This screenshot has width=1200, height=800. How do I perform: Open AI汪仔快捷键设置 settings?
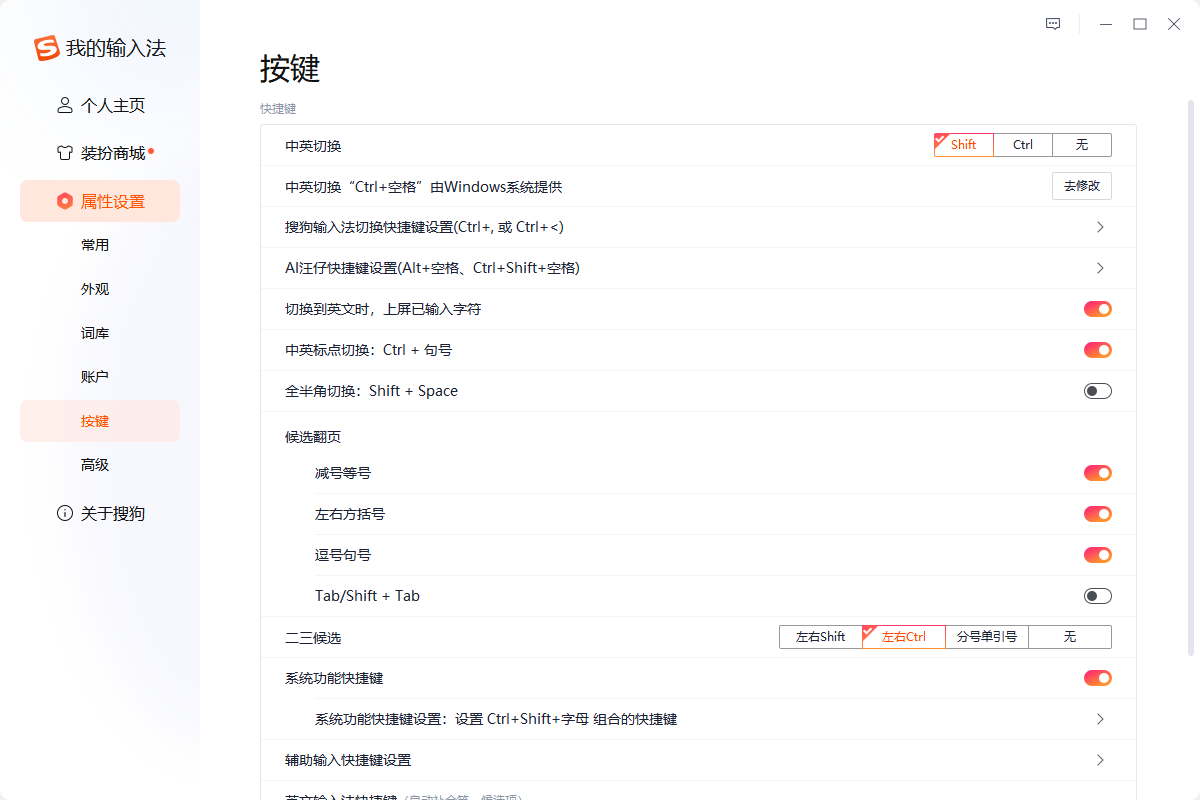coord(1100,267)
